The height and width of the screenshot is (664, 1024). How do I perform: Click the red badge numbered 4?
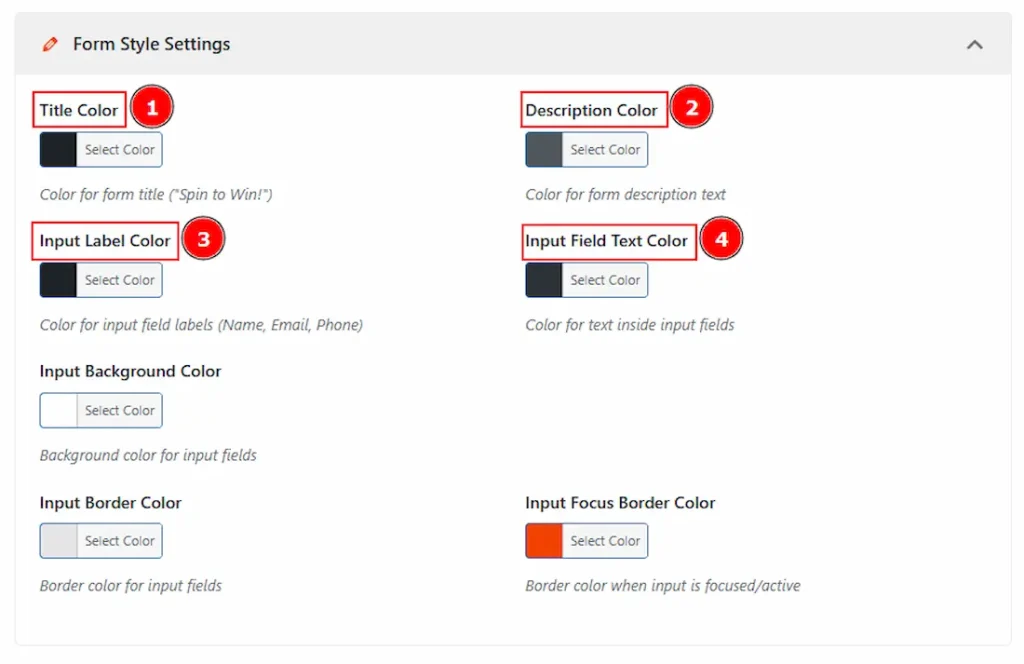coord(721,239)
